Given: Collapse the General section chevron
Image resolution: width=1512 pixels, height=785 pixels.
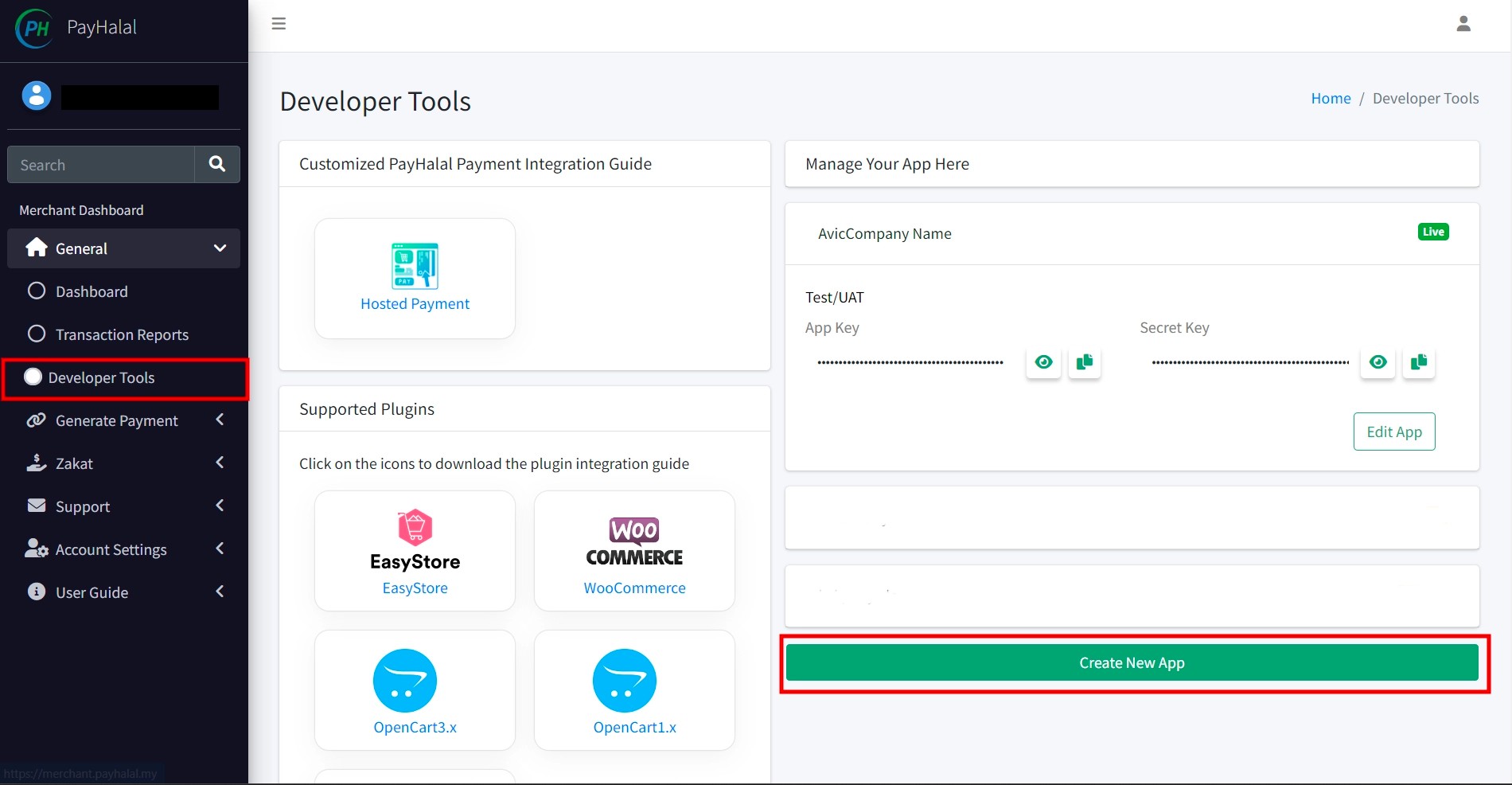Looking at the screenshot, I should coord(220,248).
